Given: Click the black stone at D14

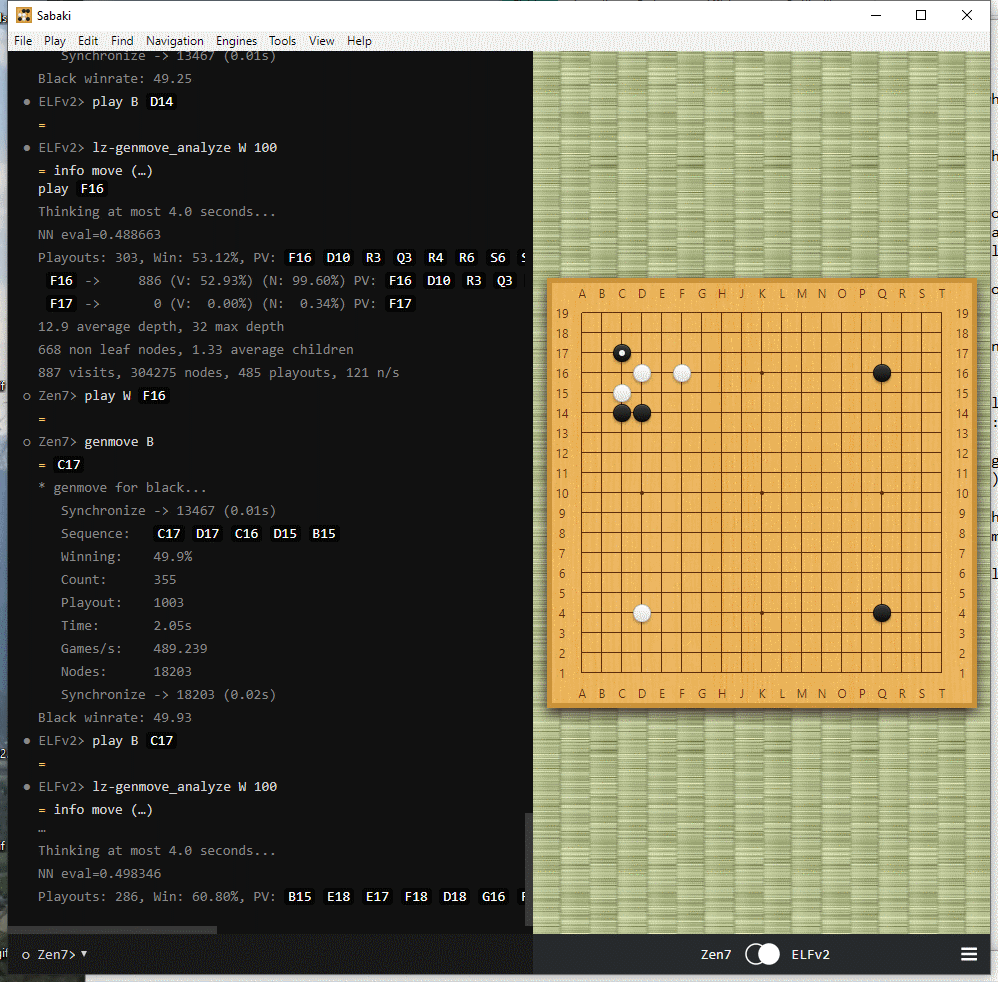Looking at the screenshot, I should (642, 413).
